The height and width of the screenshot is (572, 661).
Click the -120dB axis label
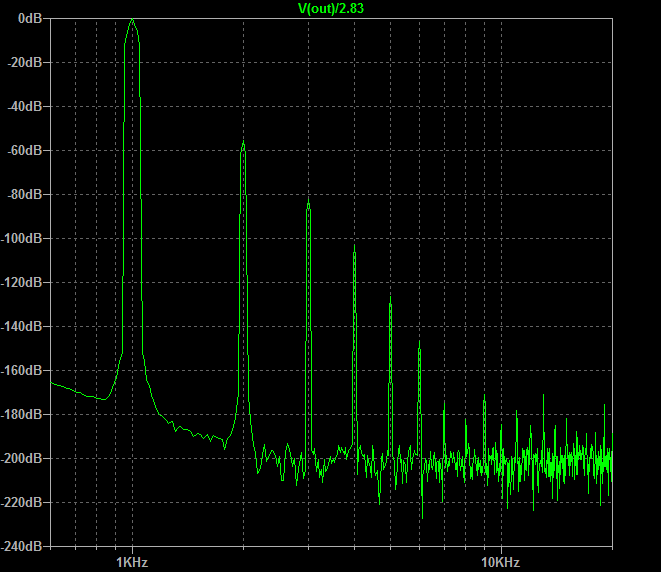(21, 282)
